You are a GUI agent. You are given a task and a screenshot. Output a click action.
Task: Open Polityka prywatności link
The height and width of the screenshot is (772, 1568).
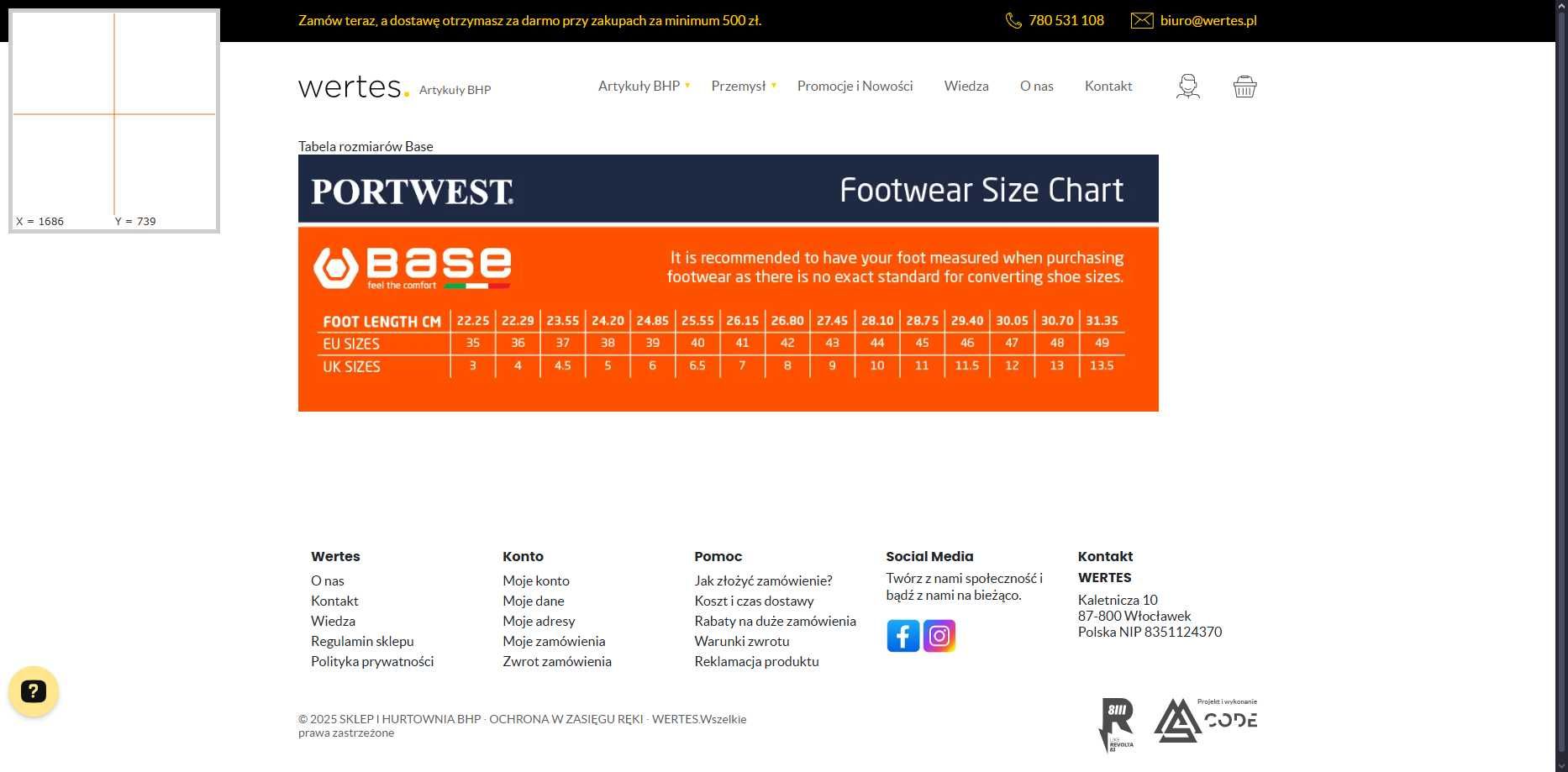[x=372, y=661]
